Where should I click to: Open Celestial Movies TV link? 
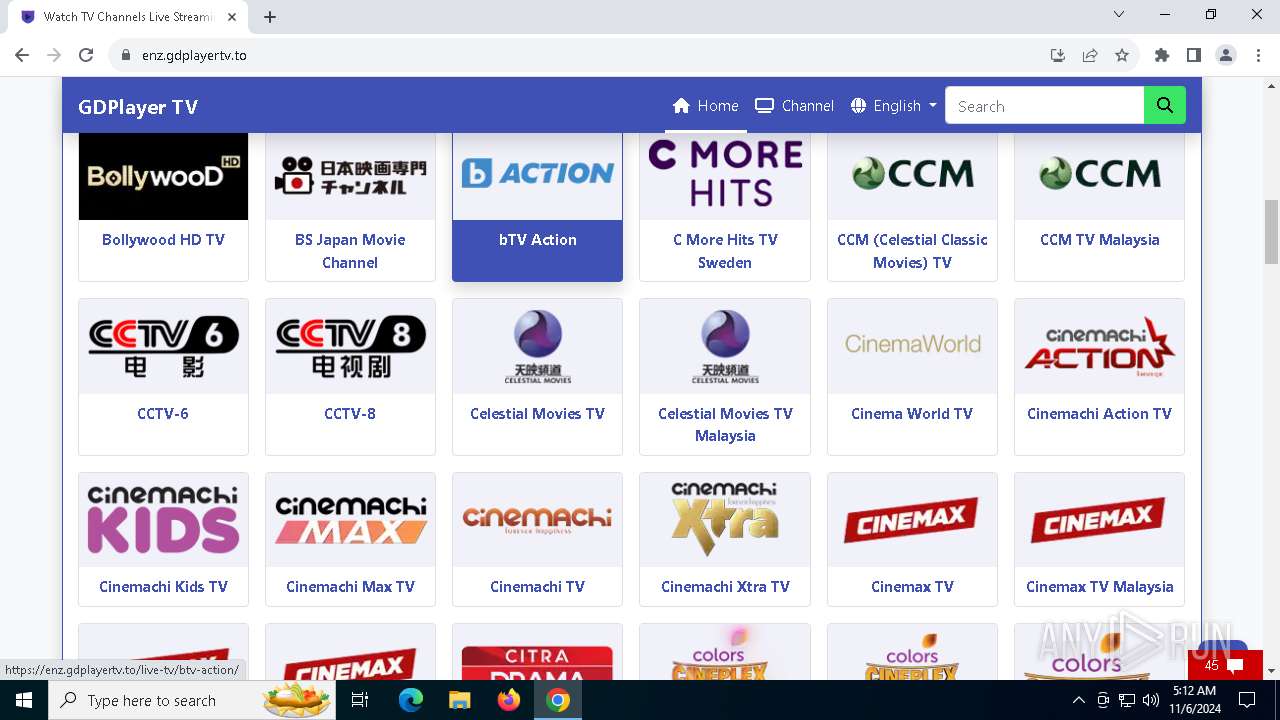[538, 413]
